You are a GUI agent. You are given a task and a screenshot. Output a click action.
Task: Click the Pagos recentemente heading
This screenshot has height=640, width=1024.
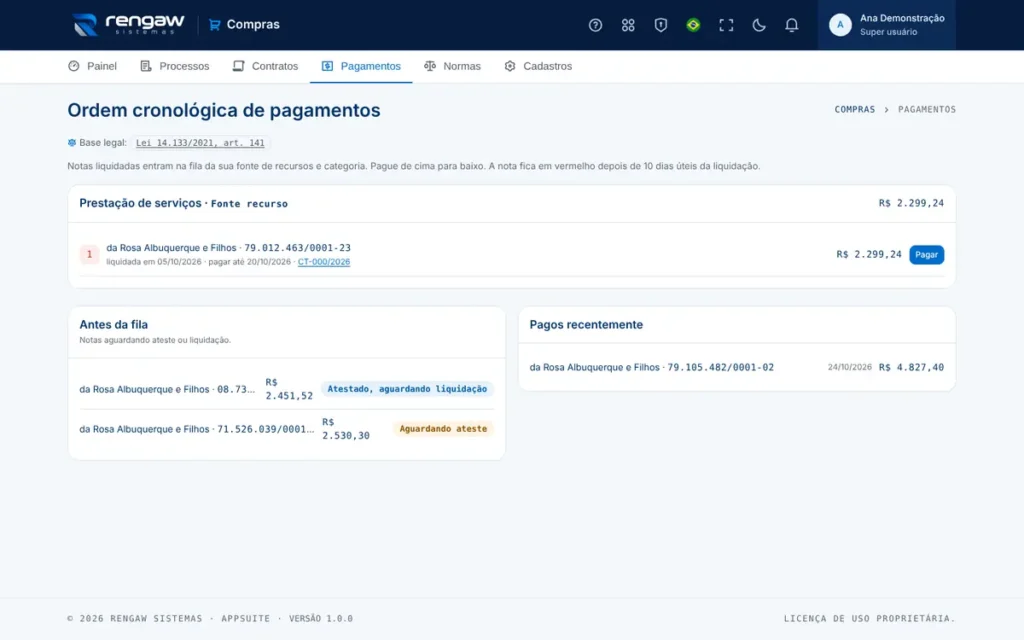tap(586, 325)
